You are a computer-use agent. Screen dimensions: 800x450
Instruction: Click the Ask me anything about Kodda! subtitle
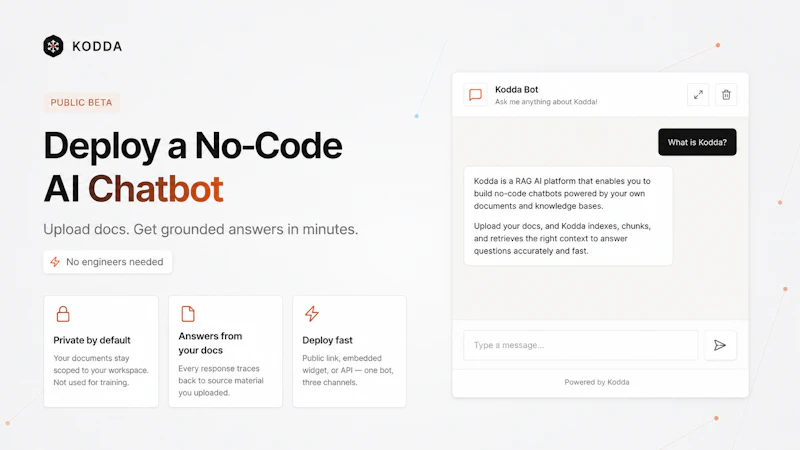point(546,102)
